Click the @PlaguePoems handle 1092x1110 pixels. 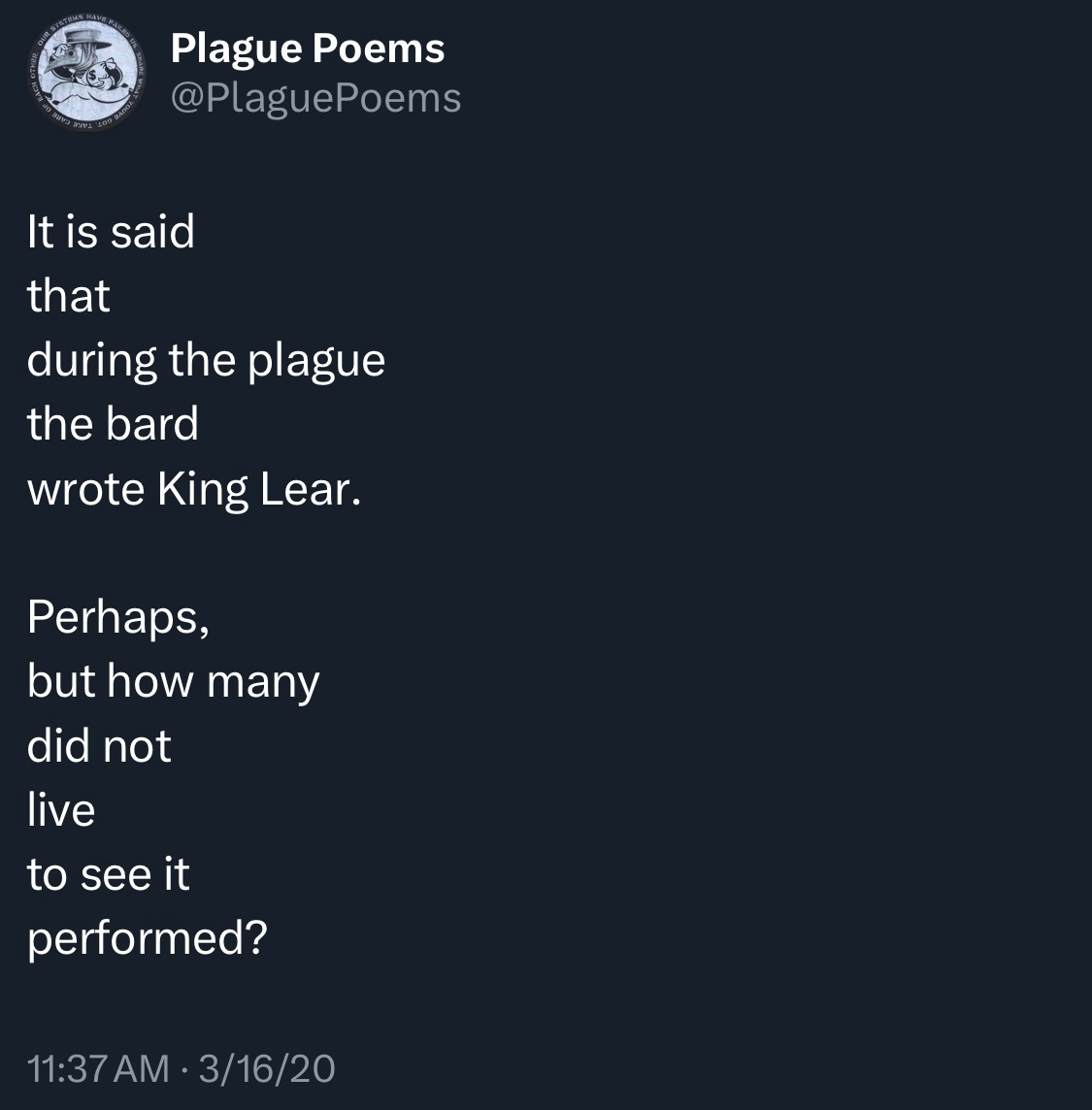coord(315,97)
